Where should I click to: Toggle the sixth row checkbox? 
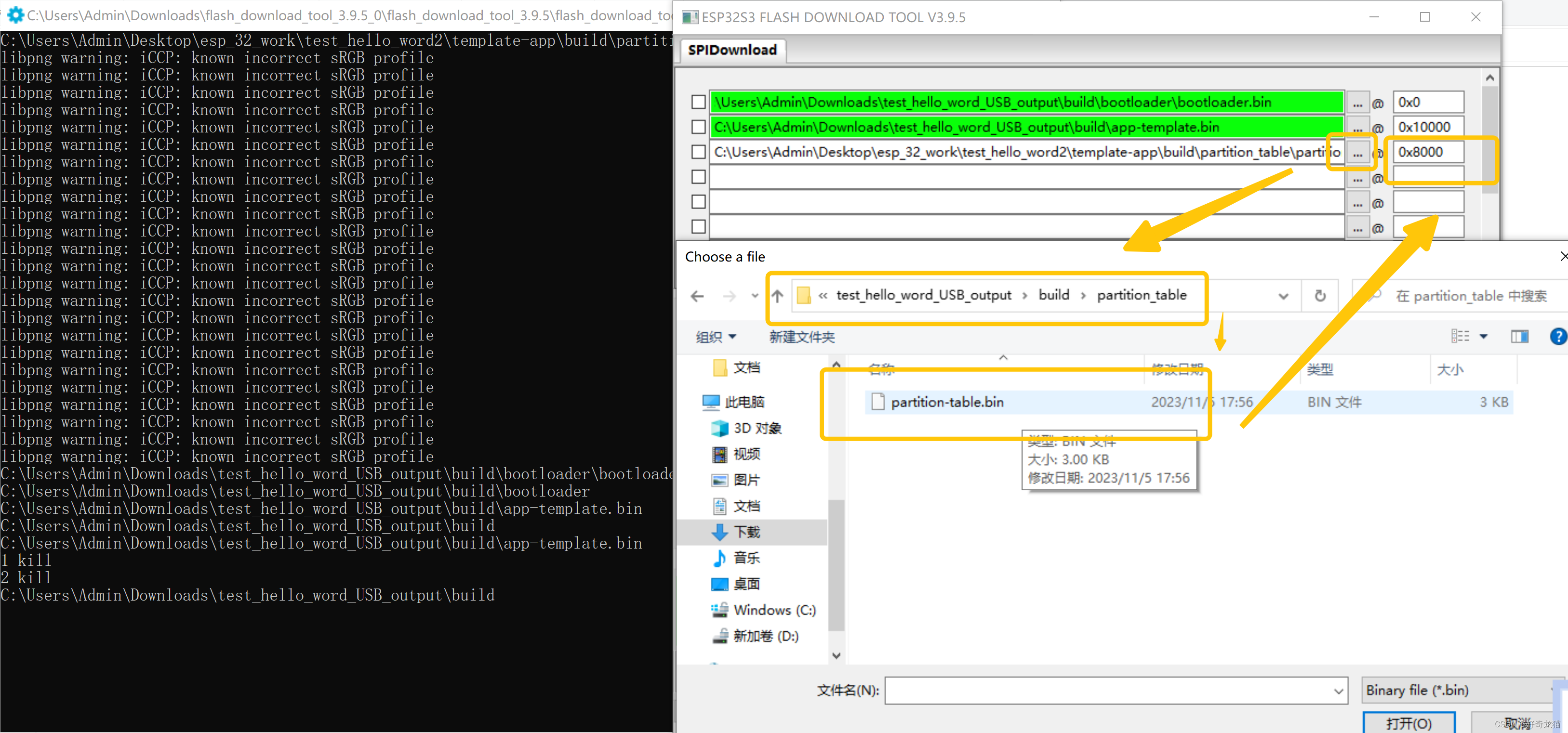click(698, 227)
